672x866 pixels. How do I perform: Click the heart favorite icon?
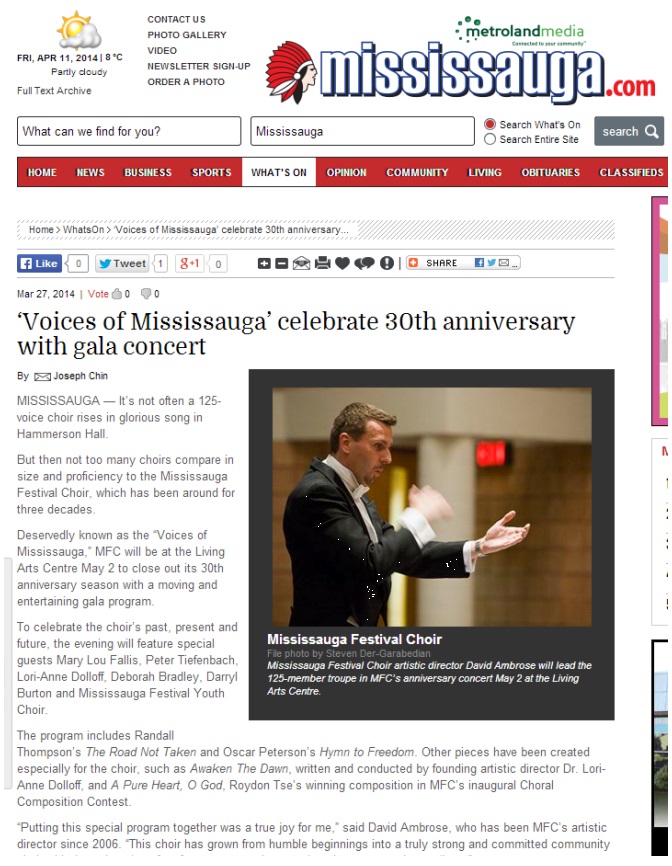tap(342, 263)
